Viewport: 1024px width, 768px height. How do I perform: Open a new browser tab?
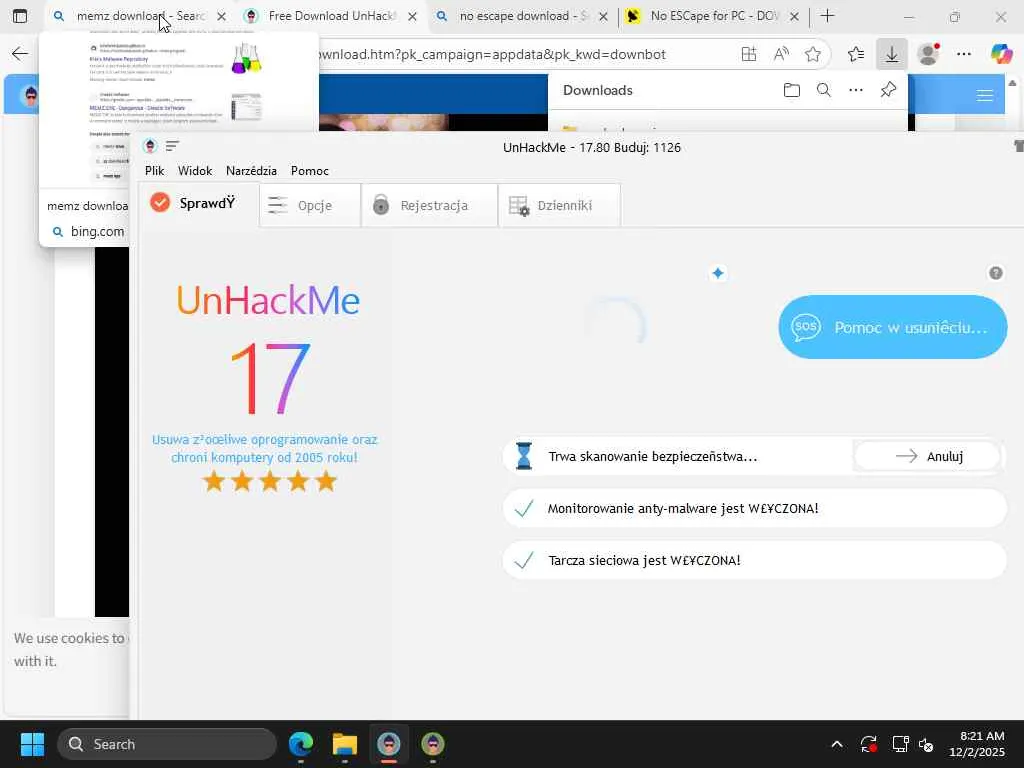click(827, 16)
